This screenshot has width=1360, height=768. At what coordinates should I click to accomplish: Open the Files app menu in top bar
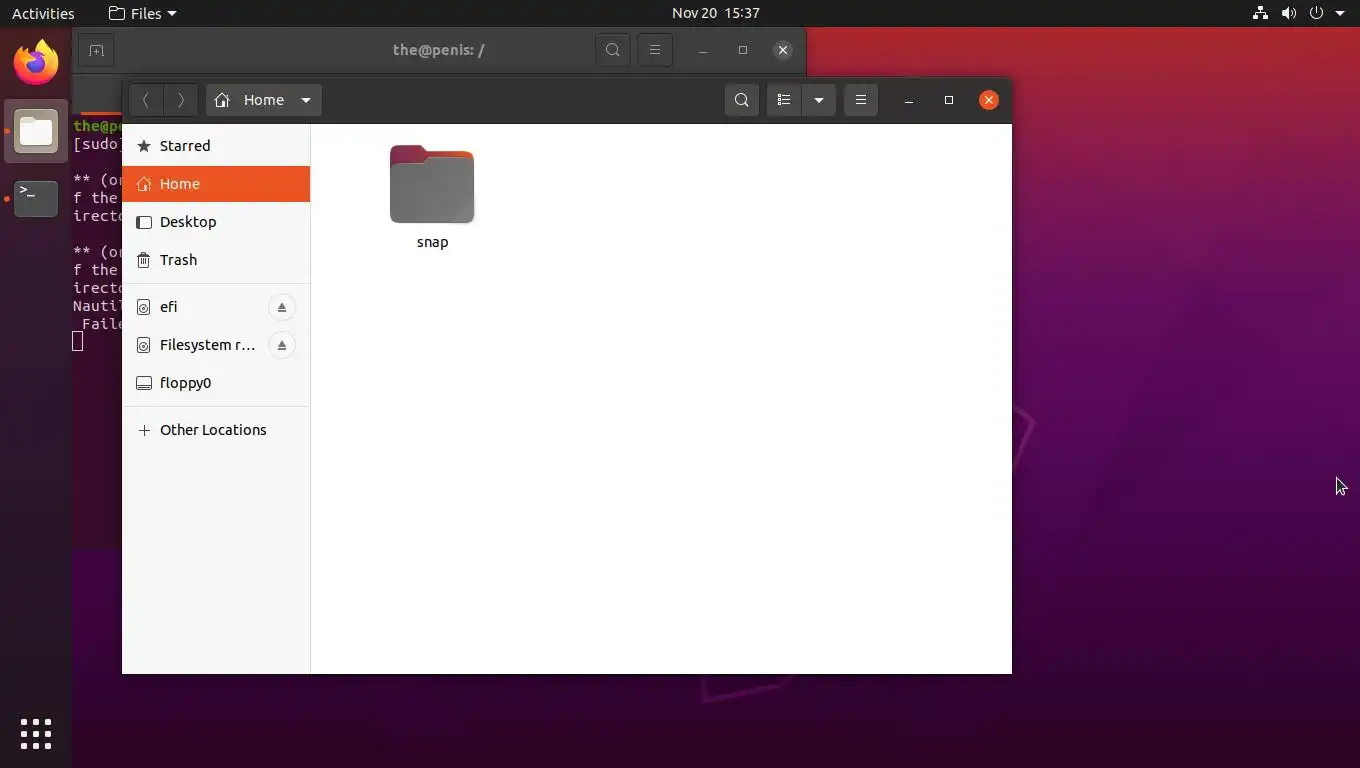click(142, 13)
